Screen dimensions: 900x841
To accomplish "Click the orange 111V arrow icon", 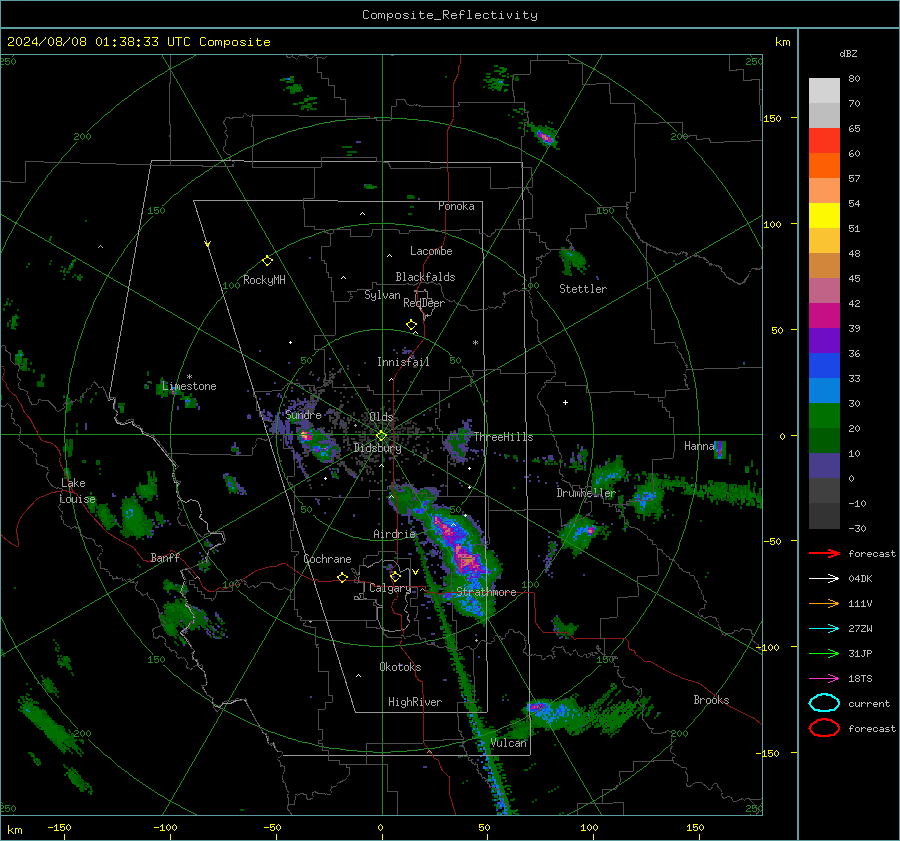I will coord(824,603).
